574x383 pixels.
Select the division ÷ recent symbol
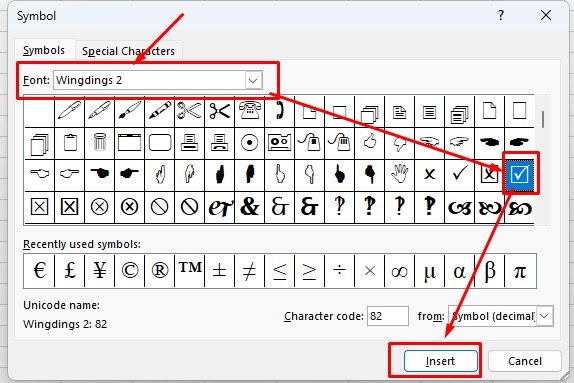click(x=339, y=271)
